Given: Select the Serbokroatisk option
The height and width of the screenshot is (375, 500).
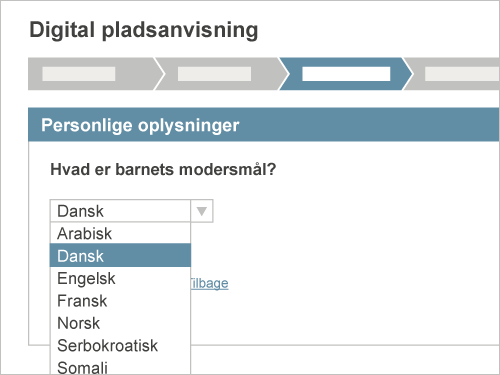Looking at the screenshot, I should [x=120, y=345].
